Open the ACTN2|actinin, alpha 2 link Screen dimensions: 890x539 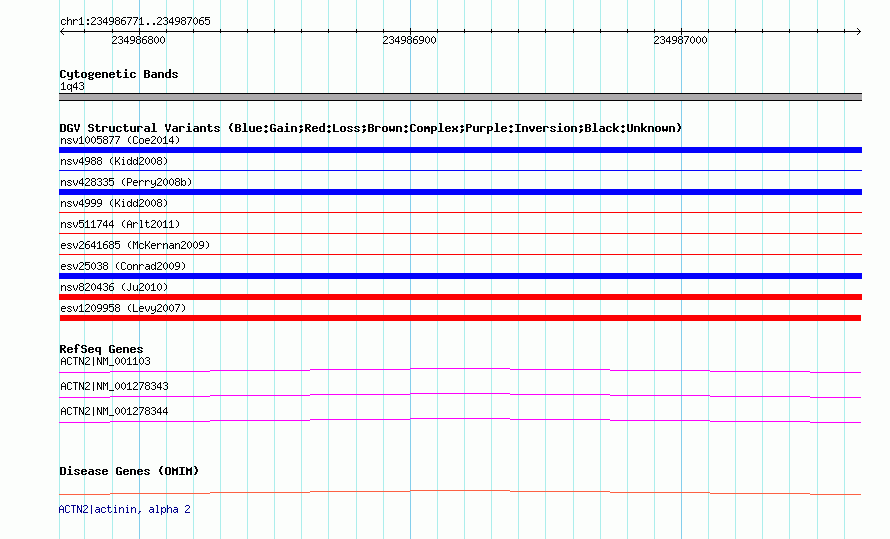click(x=124, y=509)
